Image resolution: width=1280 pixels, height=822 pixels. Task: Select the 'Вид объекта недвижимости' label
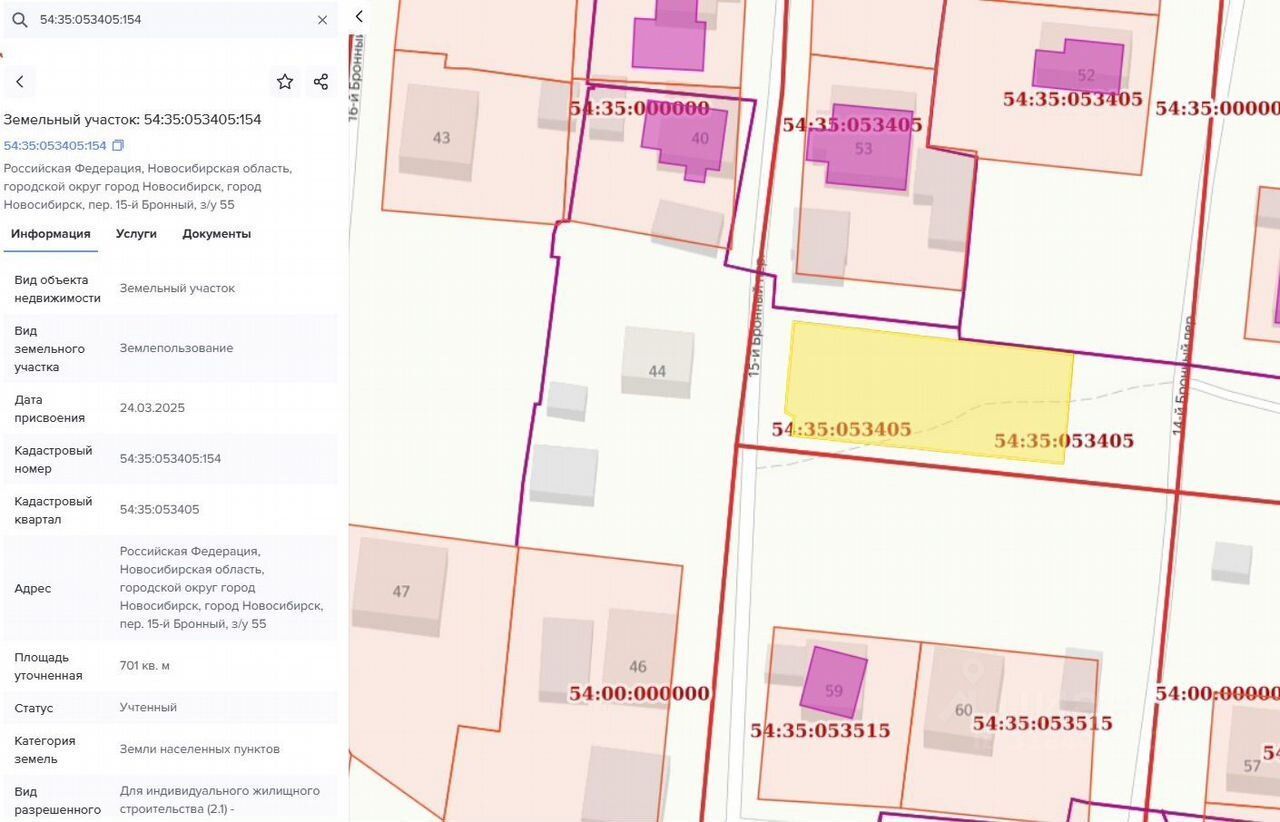point(57,289)
